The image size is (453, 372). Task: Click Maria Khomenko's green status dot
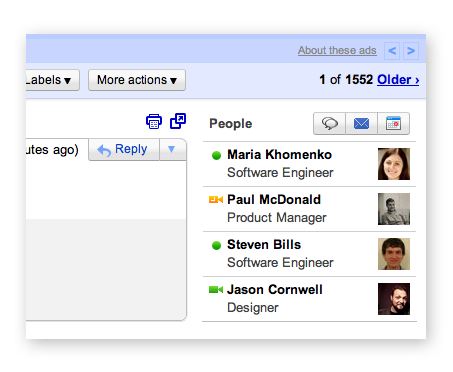(x=216, y=155)
